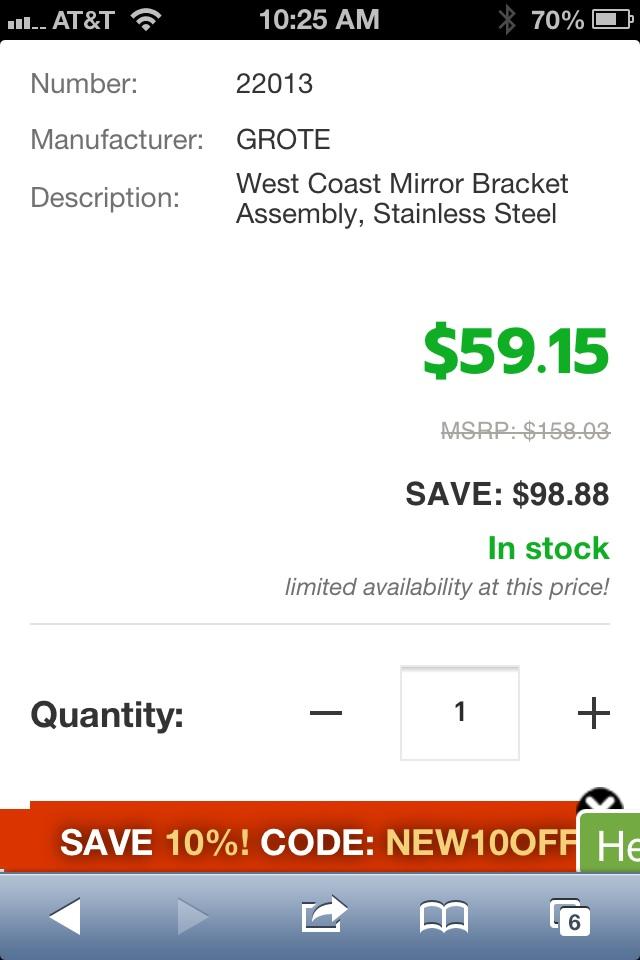Screen dimensions: 640x960
Task: Focus the quantity input box
Action: (x=460, y=713)
